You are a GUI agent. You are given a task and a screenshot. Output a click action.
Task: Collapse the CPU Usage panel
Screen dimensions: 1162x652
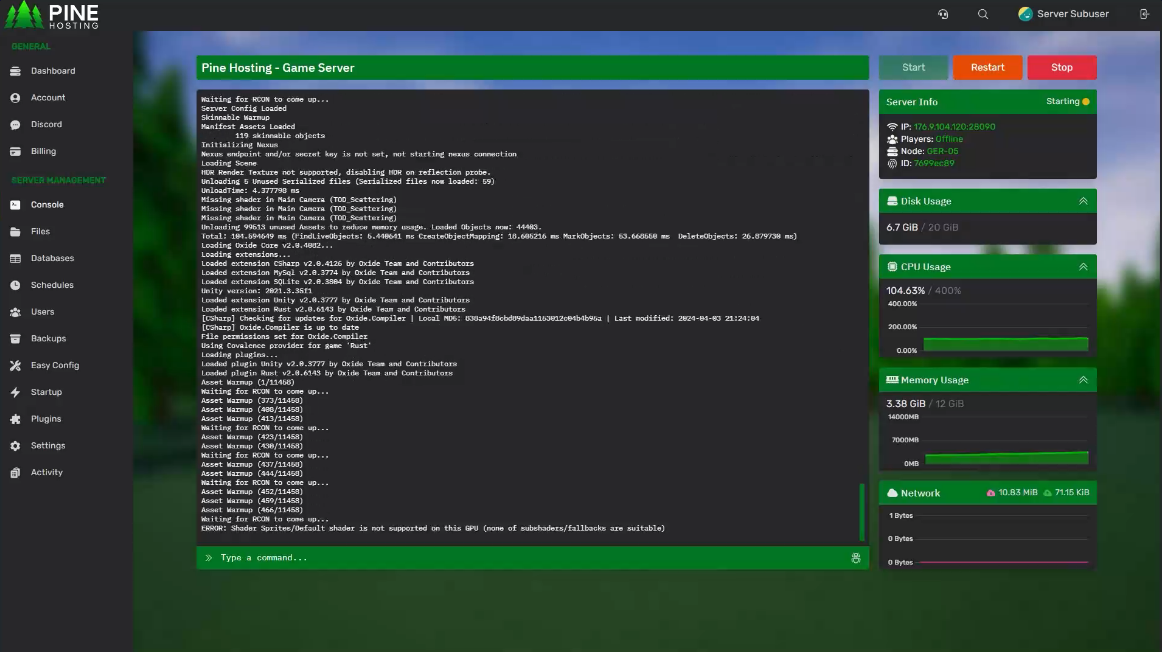click(1083, 267)
